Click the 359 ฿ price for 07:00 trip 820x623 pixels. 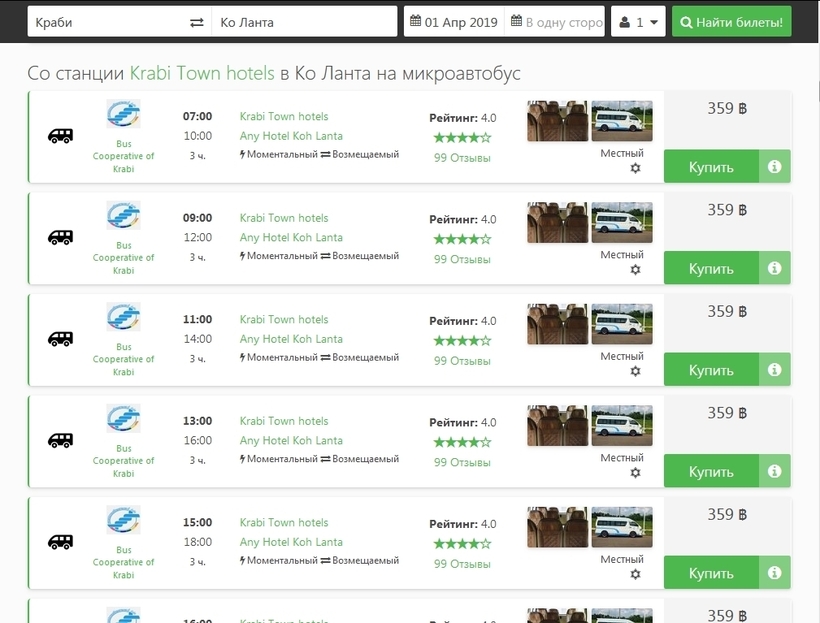tap(727, 108)
